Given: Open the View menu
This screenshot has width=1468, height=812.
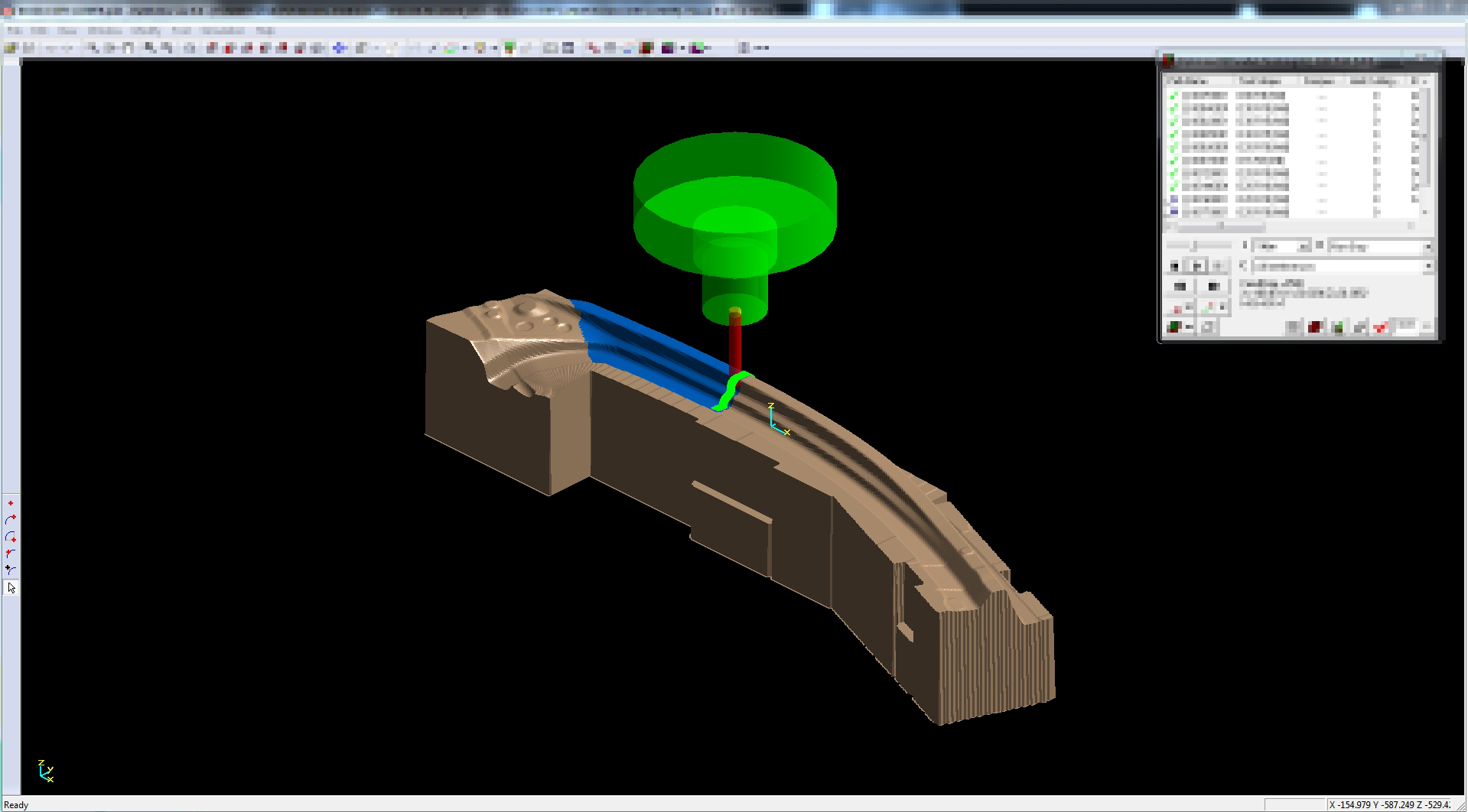Looking at the screenshot, I should [x=67, y=31].
